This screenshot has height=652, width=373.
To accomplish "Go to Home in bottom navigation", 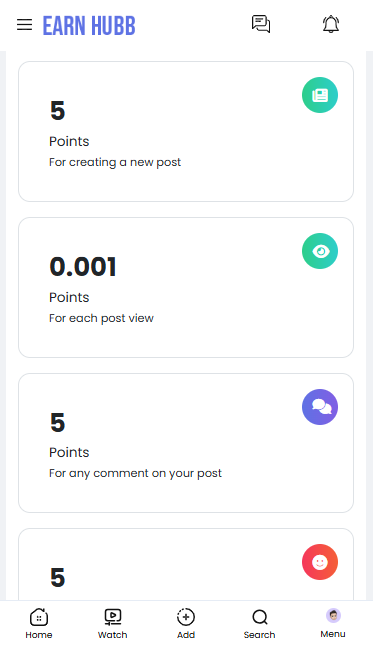I will 39,623.
